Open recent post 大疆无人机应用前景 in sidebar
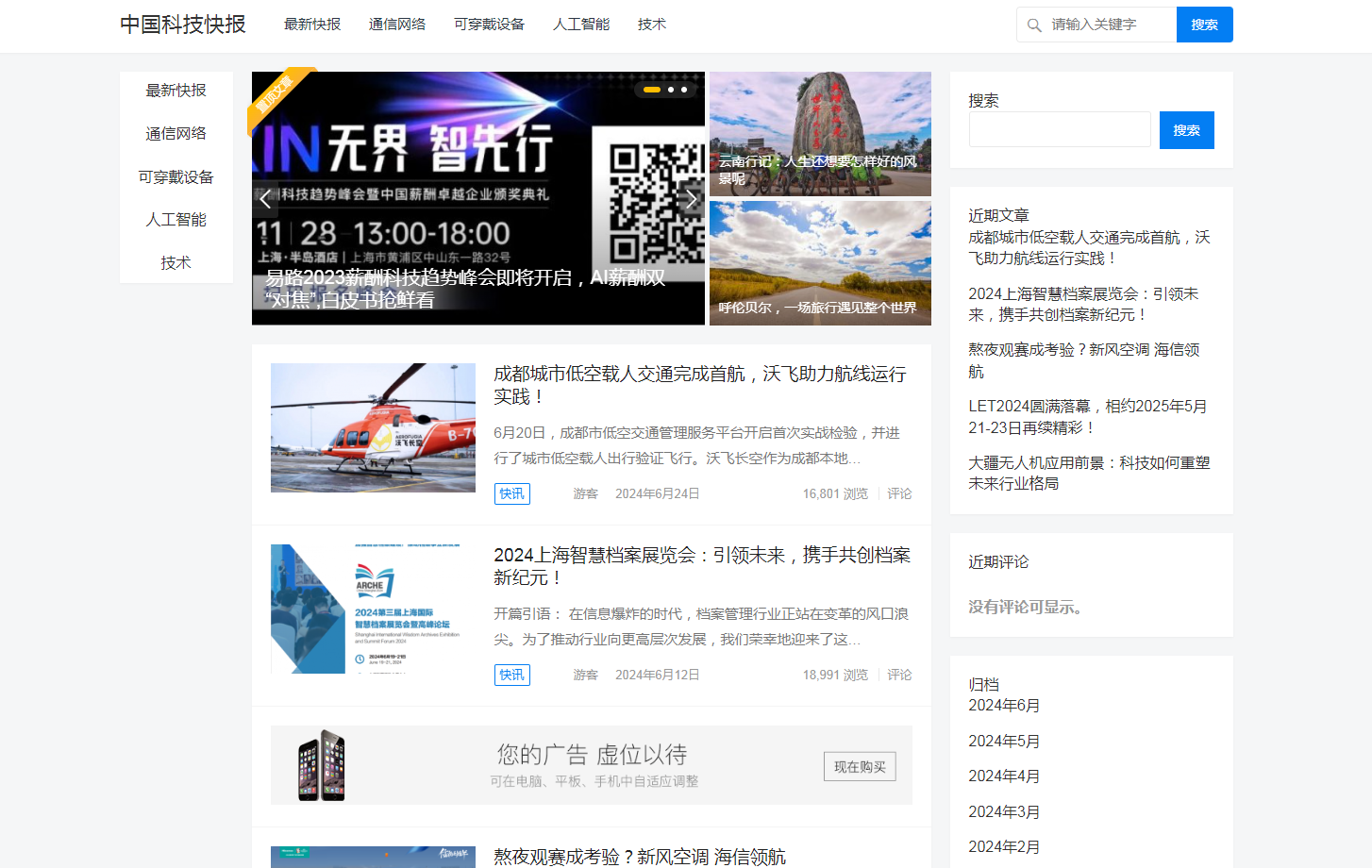 pyautogui.click(x=1089, y=473)
